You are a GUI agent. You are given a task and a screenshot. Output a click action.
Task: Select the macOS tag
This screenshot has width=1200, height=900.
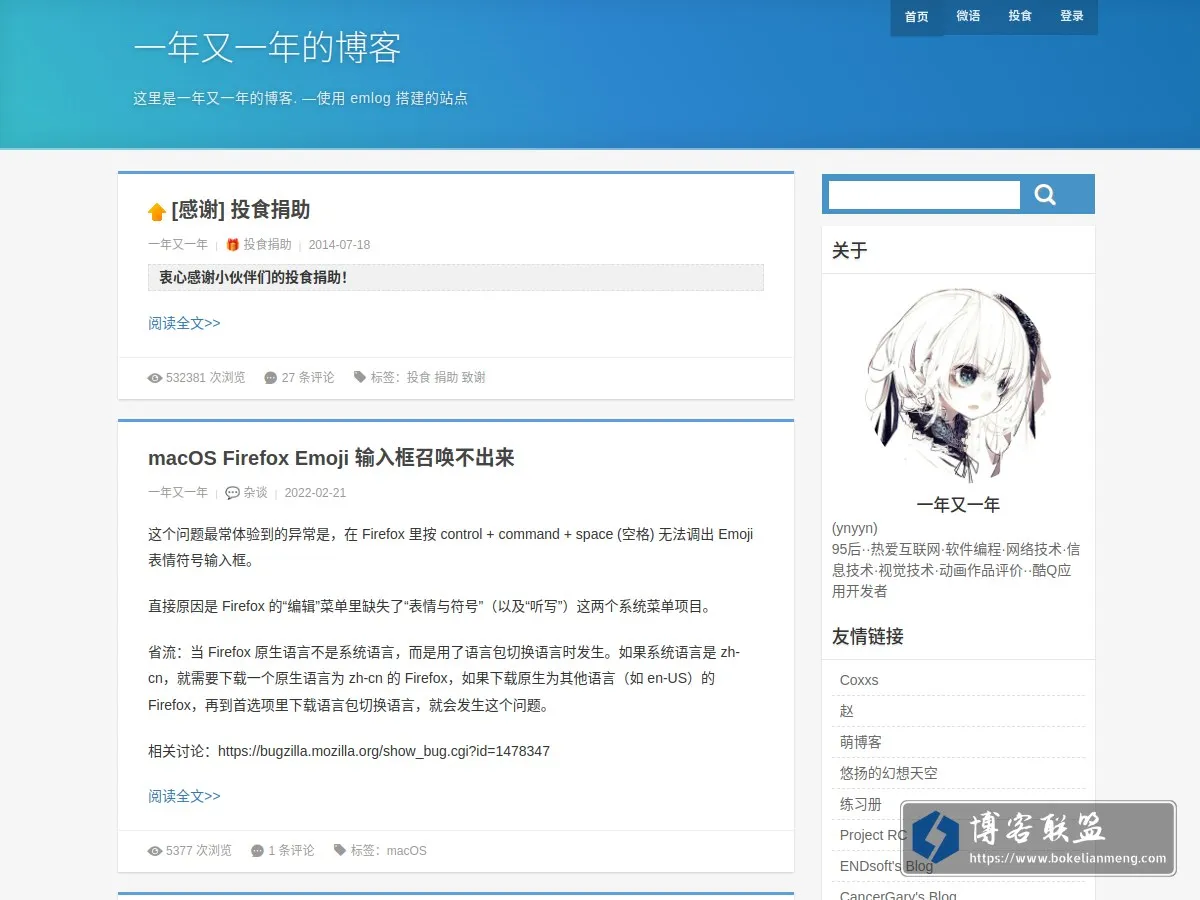(406, 851)
